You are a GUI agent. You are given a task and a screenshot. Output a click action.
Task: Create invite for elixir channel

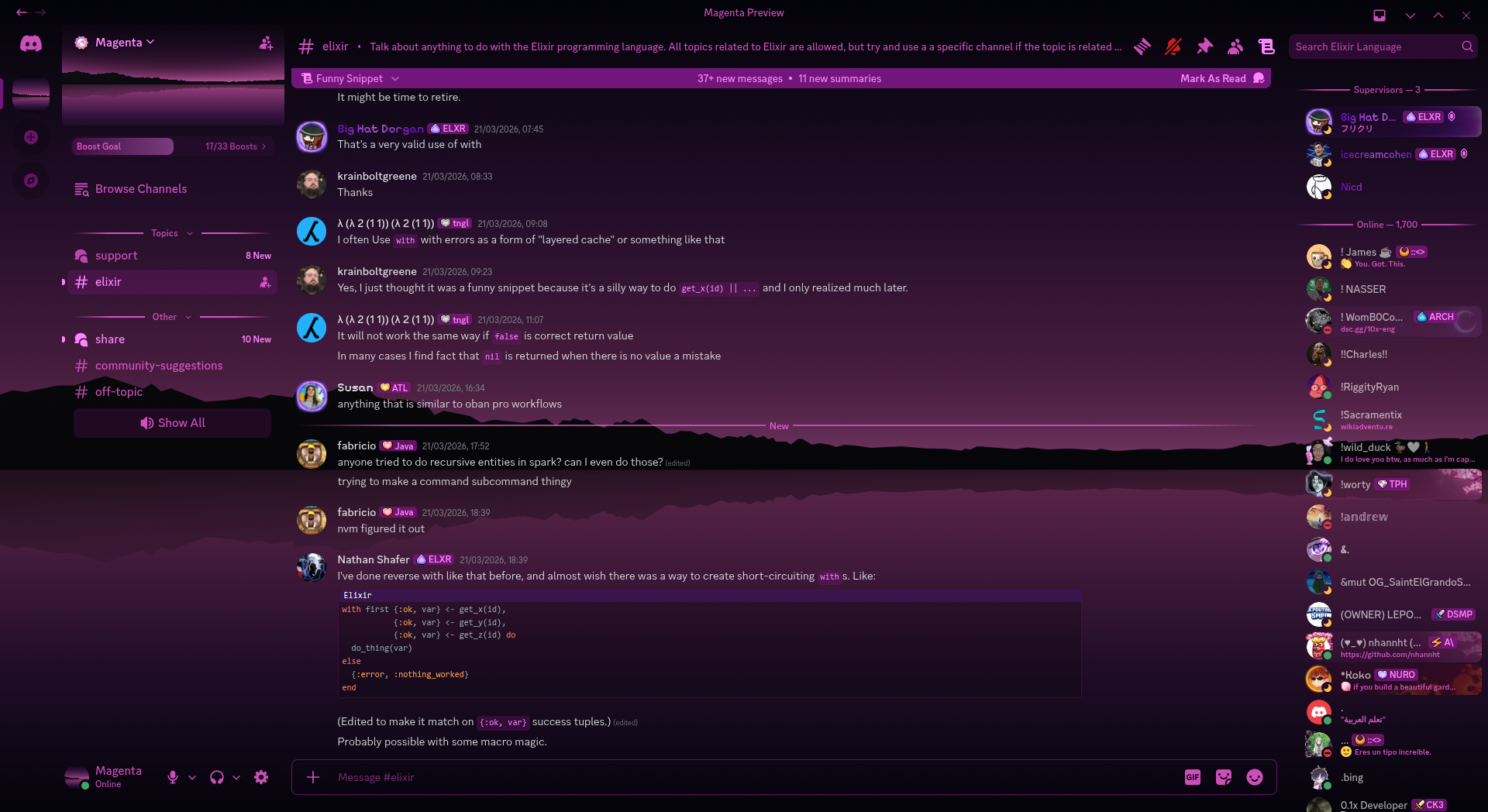click(265, 282)
